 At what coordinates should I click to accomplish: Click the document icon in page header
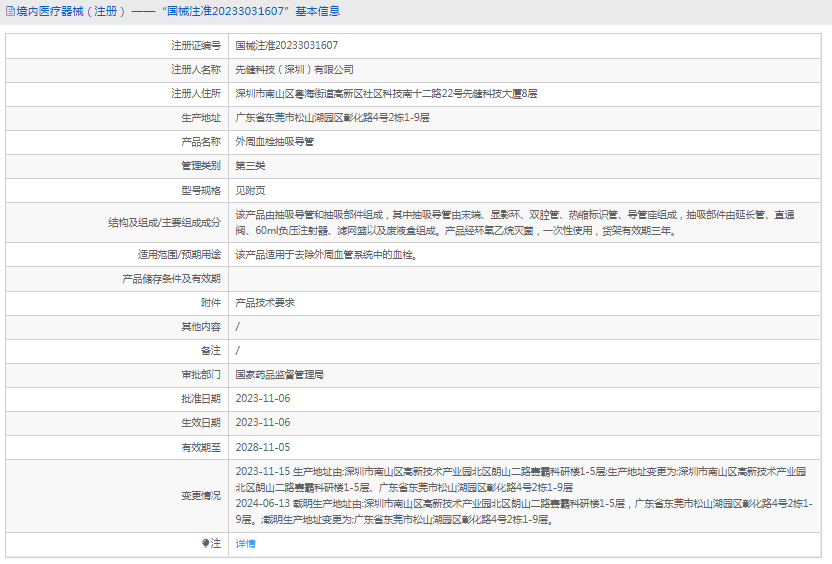click(10, 11)
